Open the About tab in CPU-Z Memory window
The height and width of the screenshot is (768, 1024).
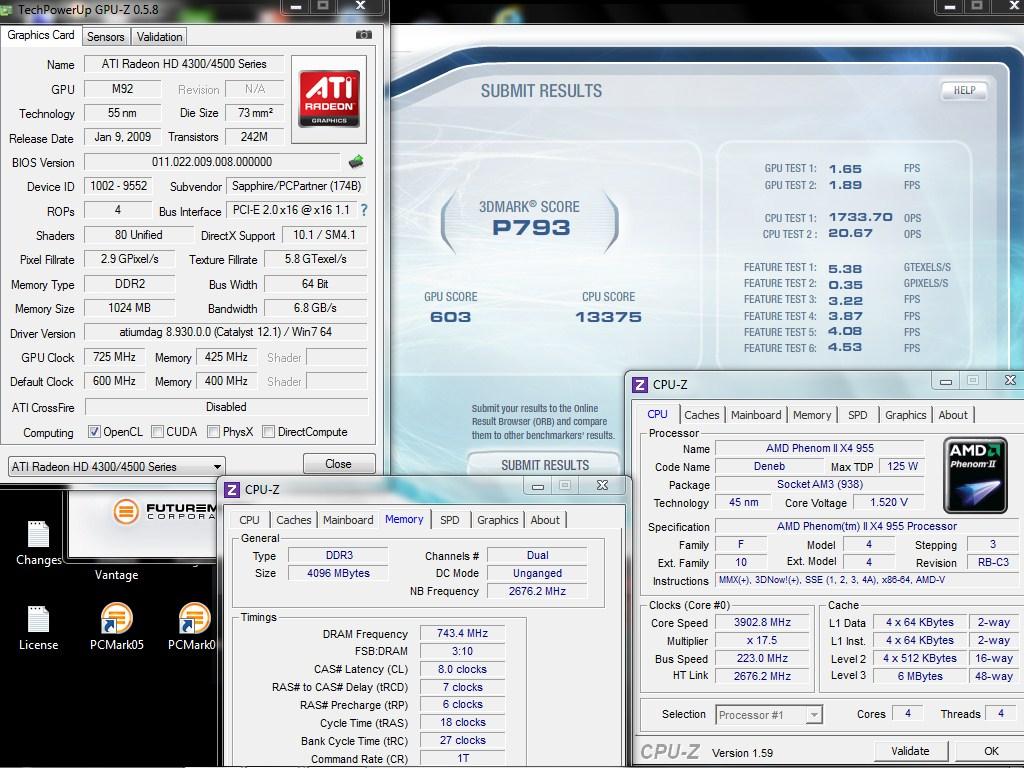point(545,520)
